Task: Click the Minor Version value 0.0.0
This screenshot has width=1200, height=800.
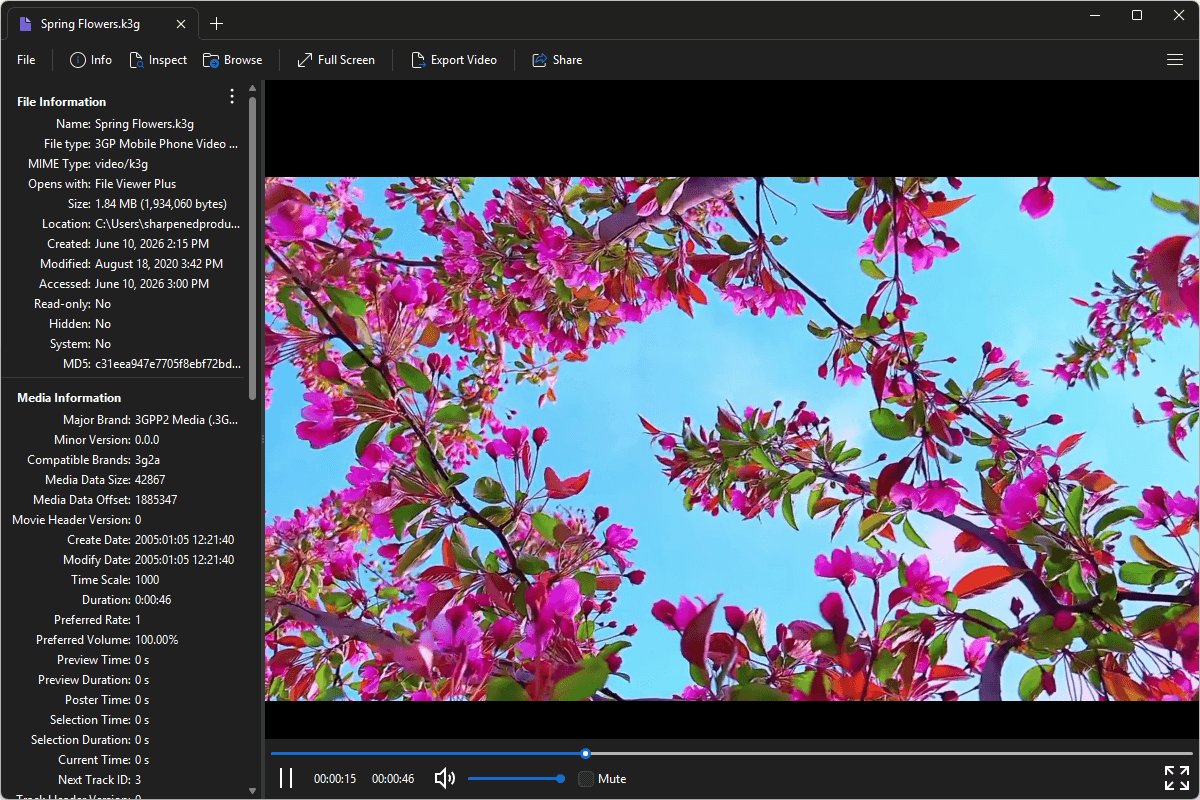Action: [147, 440]
